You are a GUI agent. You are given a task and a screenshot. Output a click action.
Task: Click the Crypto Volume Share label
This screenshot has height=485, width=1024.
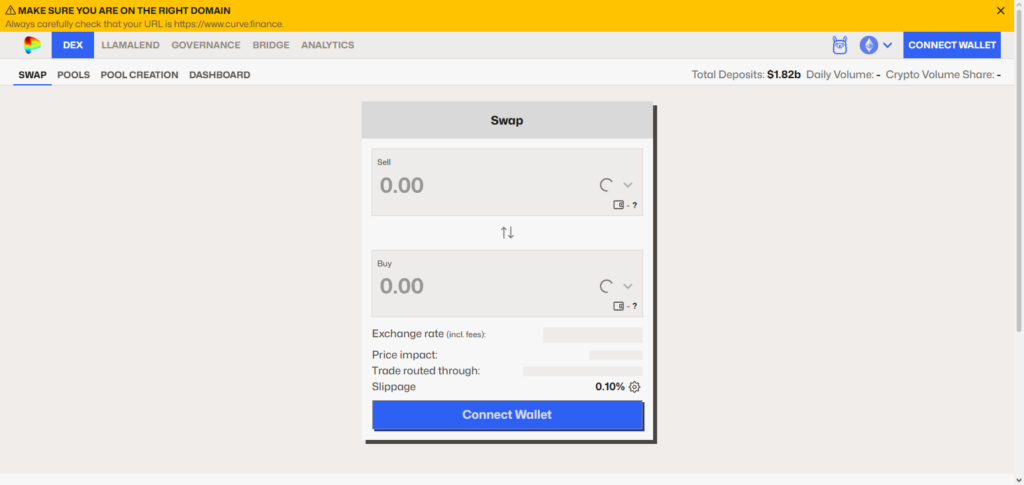point(940,75)
